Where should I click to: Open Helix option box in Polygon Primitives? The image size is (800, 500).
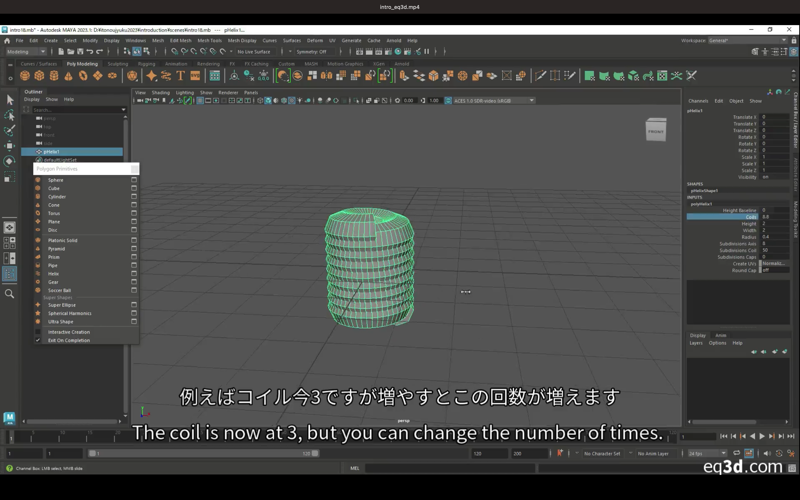coord(134,273)
